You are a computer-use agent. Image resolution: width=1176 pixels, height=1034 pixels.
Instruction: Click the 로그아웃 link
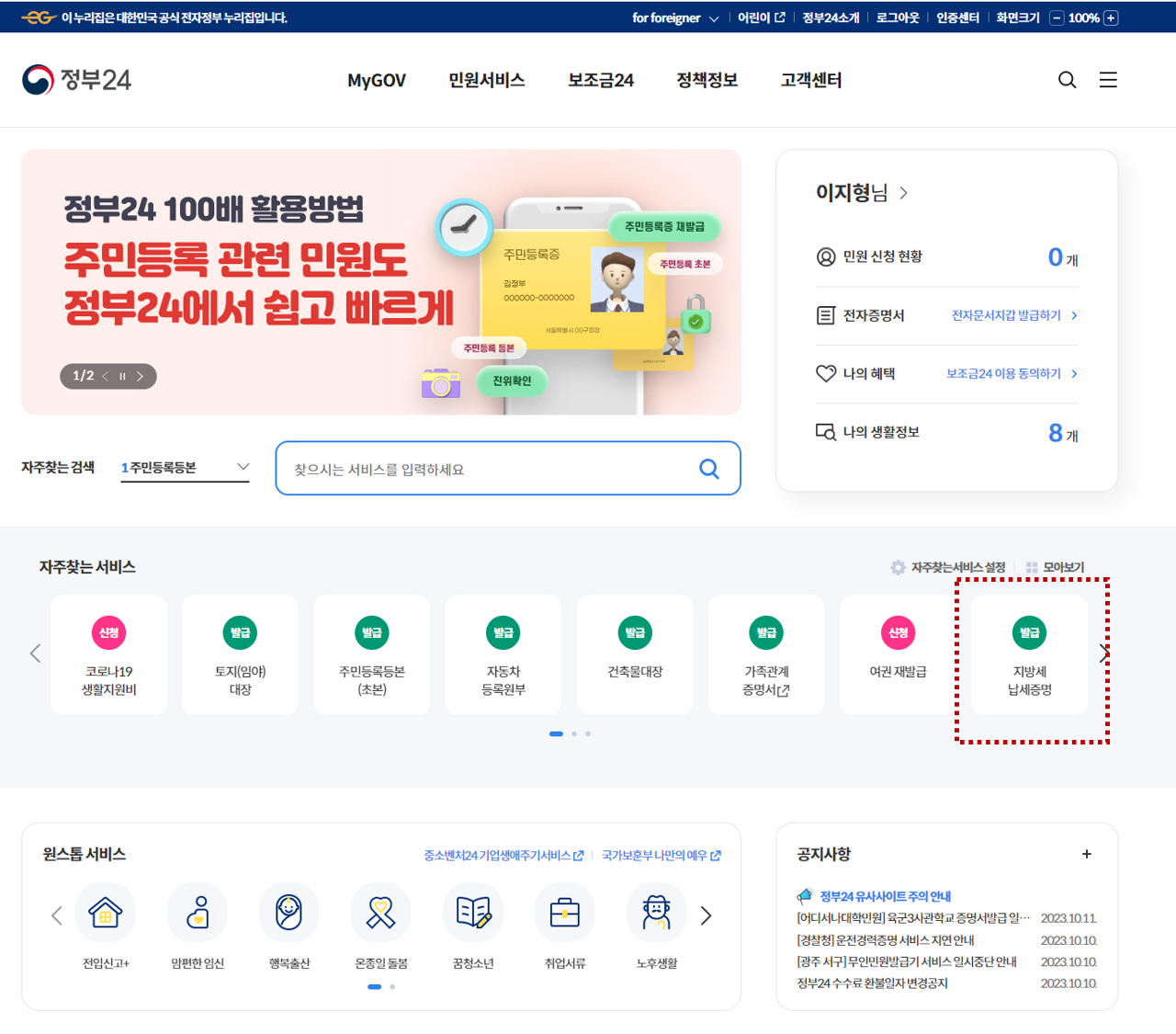898,17
